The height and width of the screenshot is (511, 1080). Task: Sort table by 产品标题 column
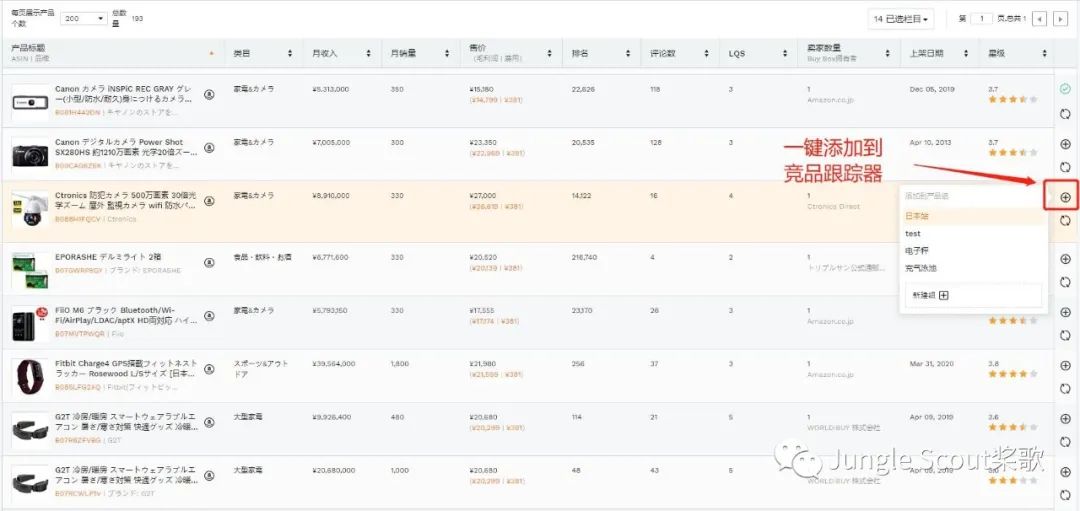(211, 53)
